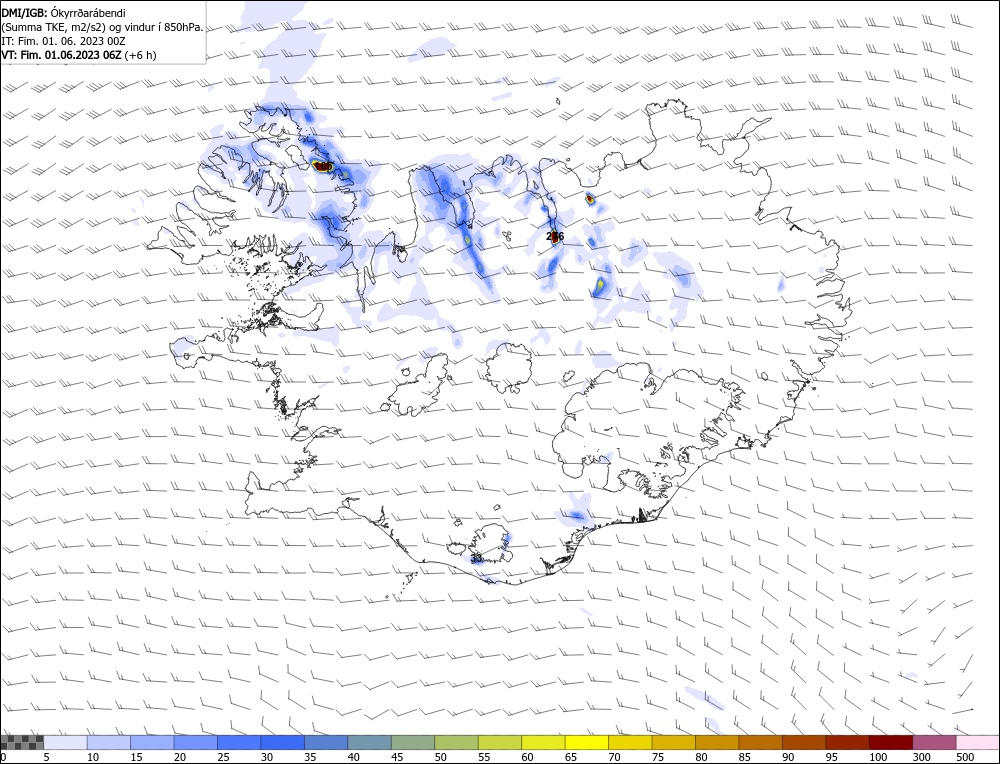Pick the steel-blue swatch between 35 and 40
Viewport: 1000px width, 764px height.
[x=326, y=742]
